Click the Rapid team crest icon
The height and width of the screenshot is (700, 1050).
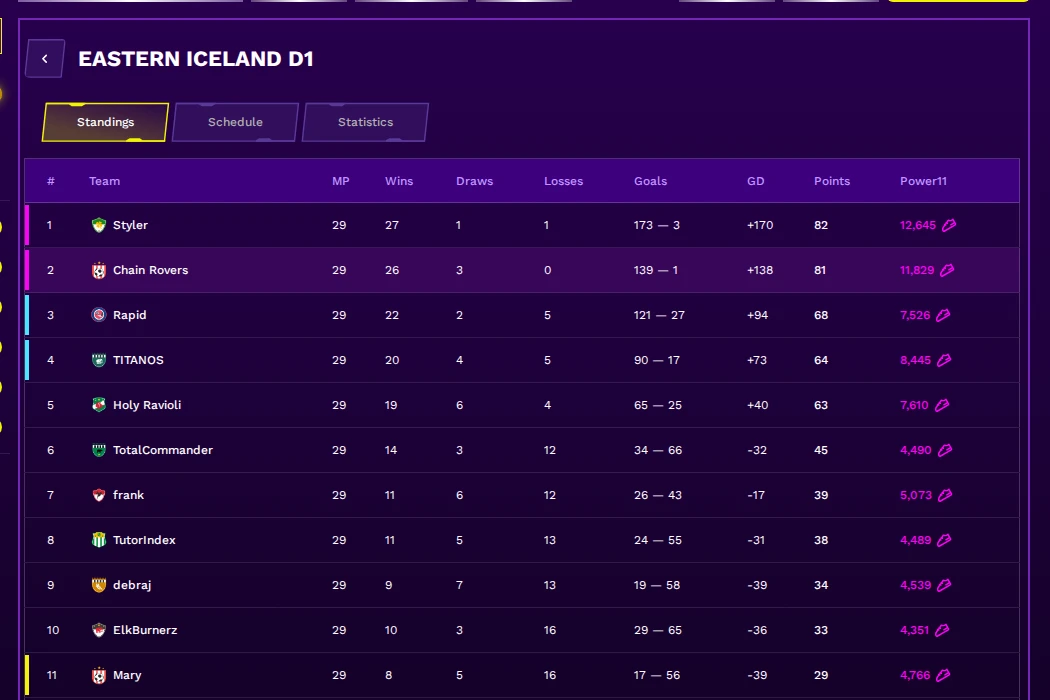point(98,315)
